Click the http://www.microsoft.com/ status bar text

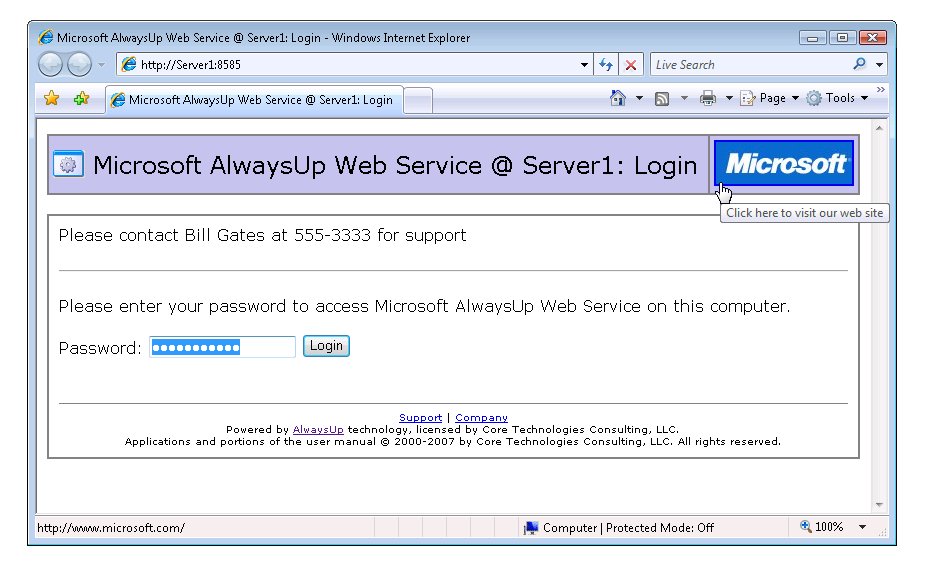click(111, 528)
